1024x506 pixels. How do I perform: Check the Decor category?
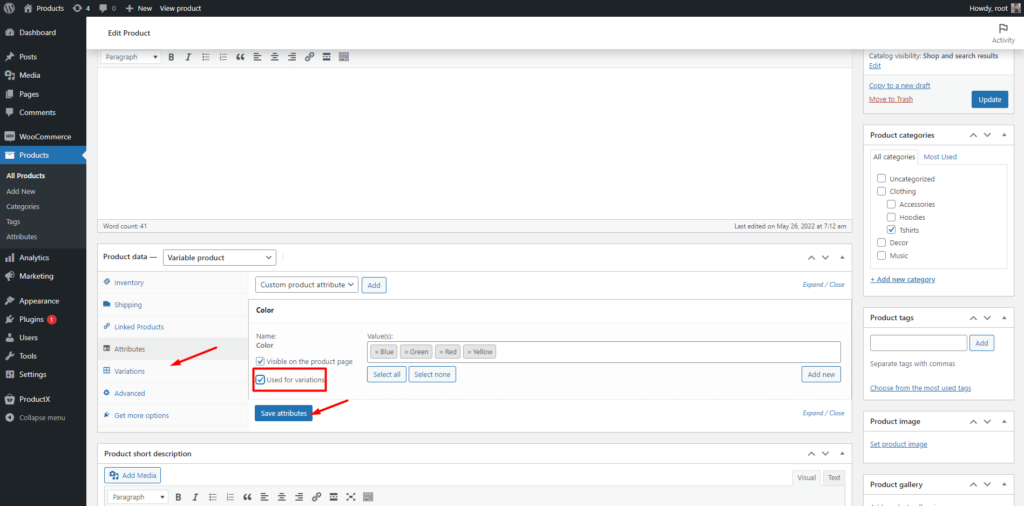tap(881, 242)
